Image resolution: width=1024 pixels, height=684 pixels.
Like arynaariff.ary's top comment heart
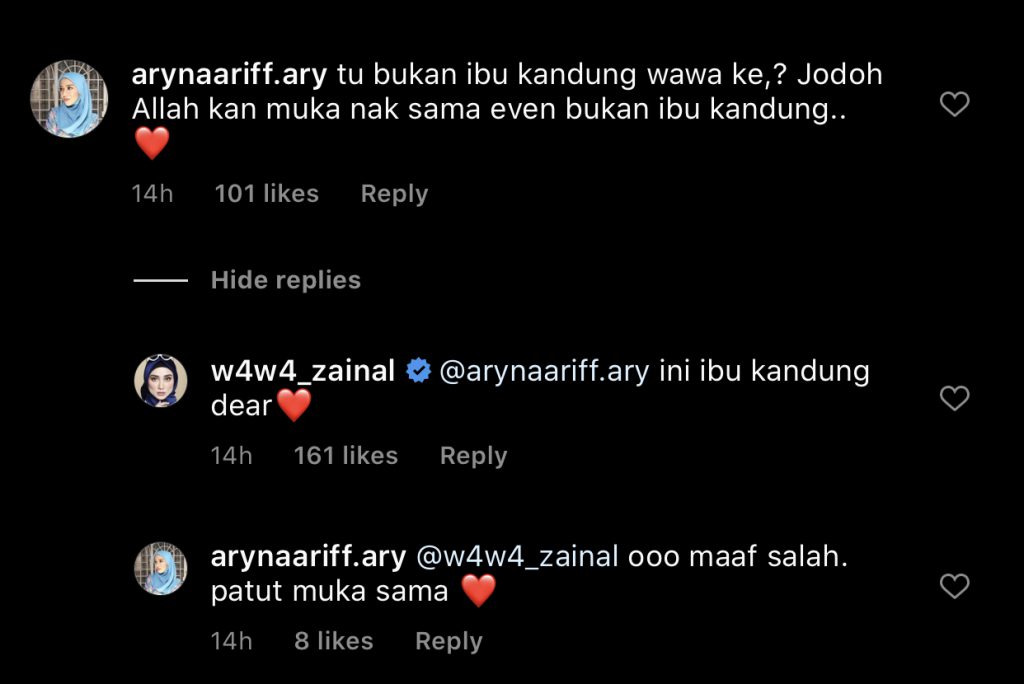point(954,104)
